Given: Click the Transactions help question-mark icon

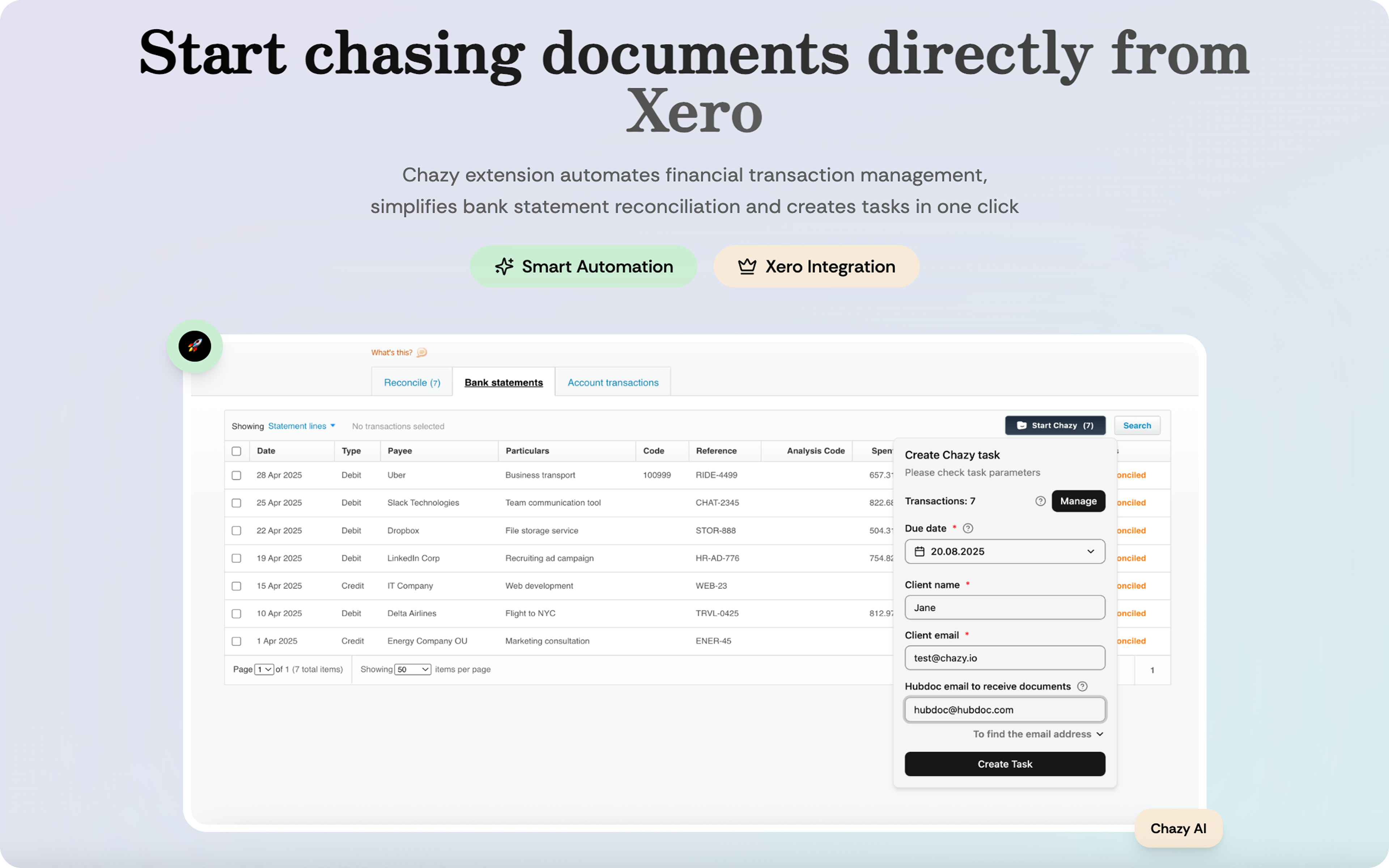Looking at the screenshot, I should [x=1040, y=501].
